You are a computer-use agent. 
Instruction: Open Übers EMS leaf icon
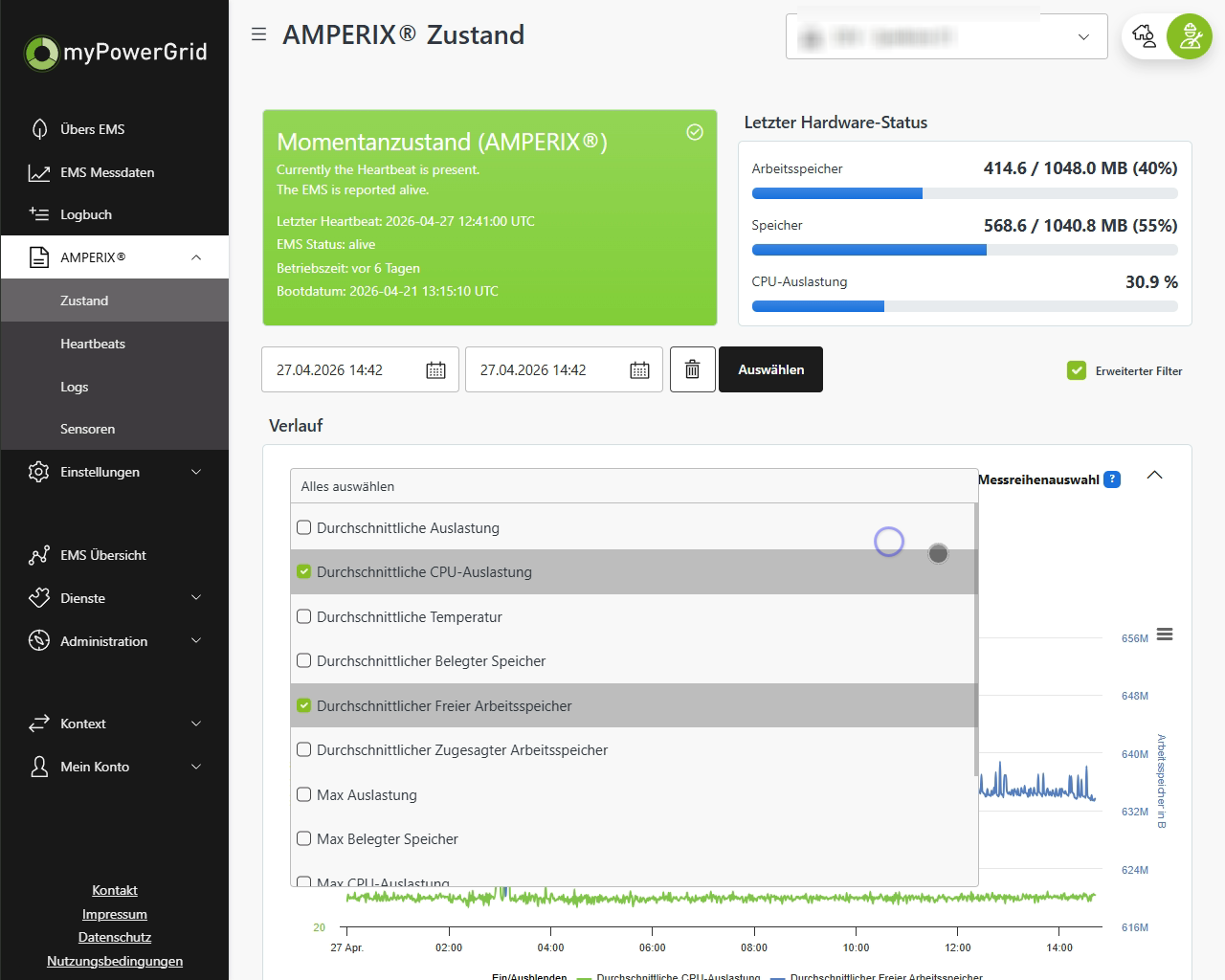(39, 129)
